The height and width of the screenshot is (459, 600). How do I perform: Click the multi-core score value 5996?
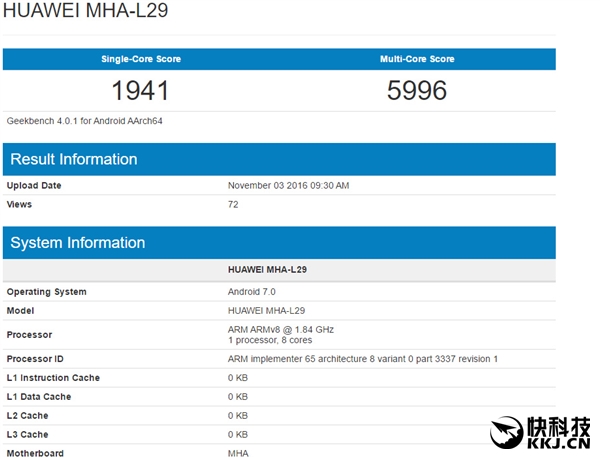click(417, 91)
